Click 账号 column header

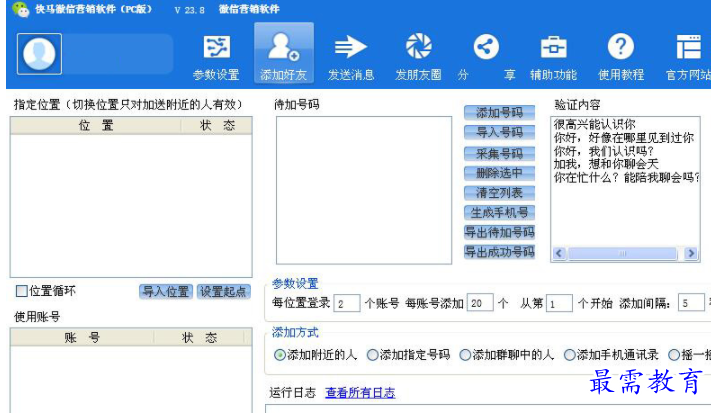[x=82, y=338]
